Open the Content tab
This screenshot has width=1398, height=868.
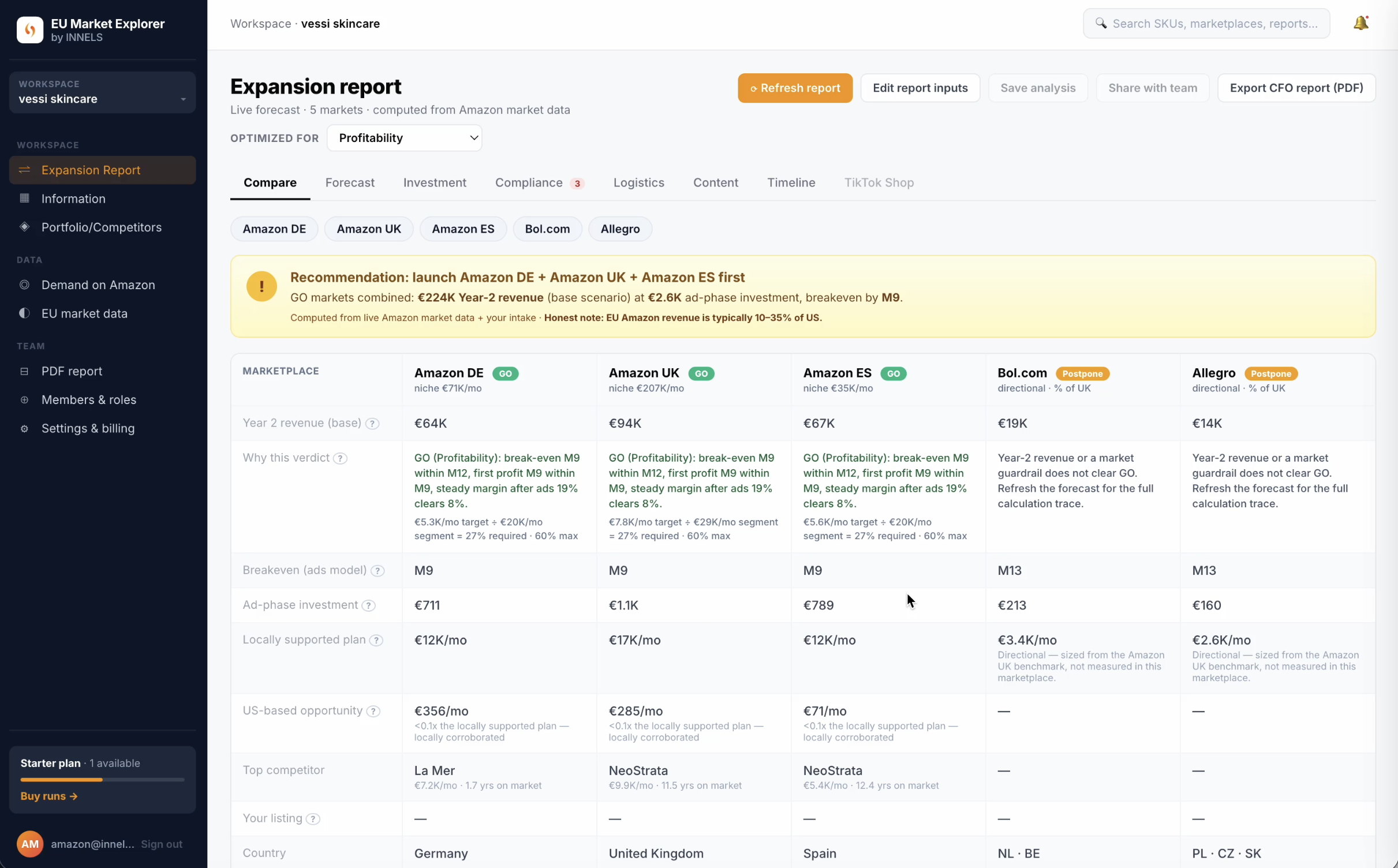716,182
